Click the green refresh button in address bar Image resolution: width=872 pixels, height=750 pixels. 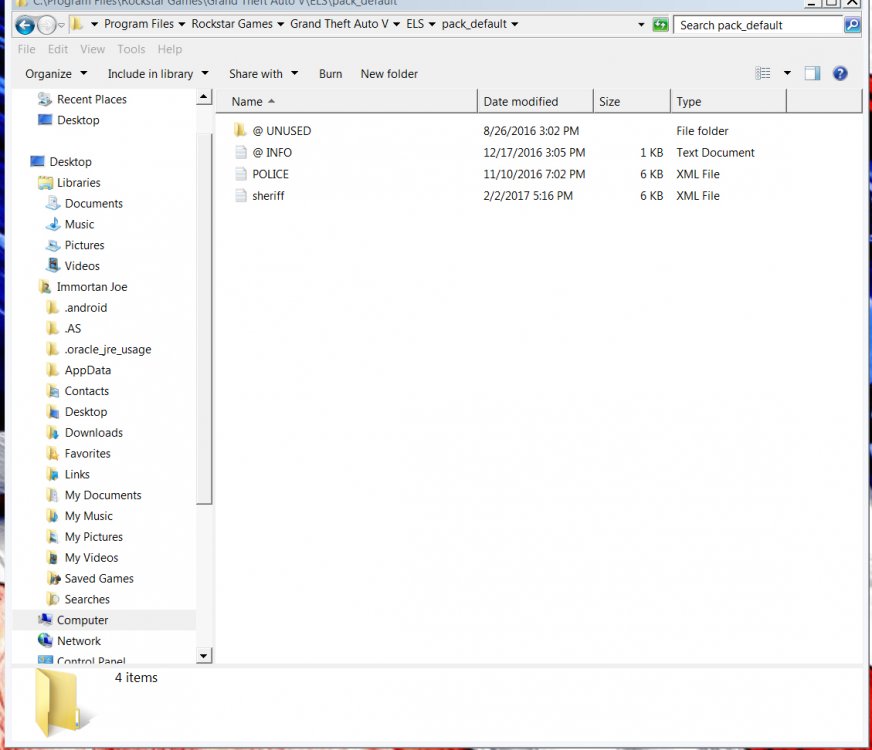point(660,24)
